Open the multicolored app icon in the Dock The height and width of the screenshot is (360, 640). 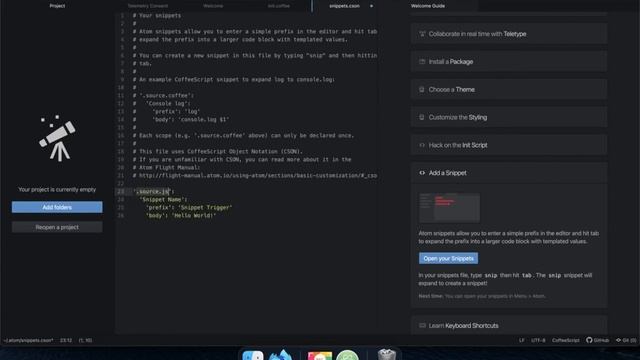coord(320,356)
